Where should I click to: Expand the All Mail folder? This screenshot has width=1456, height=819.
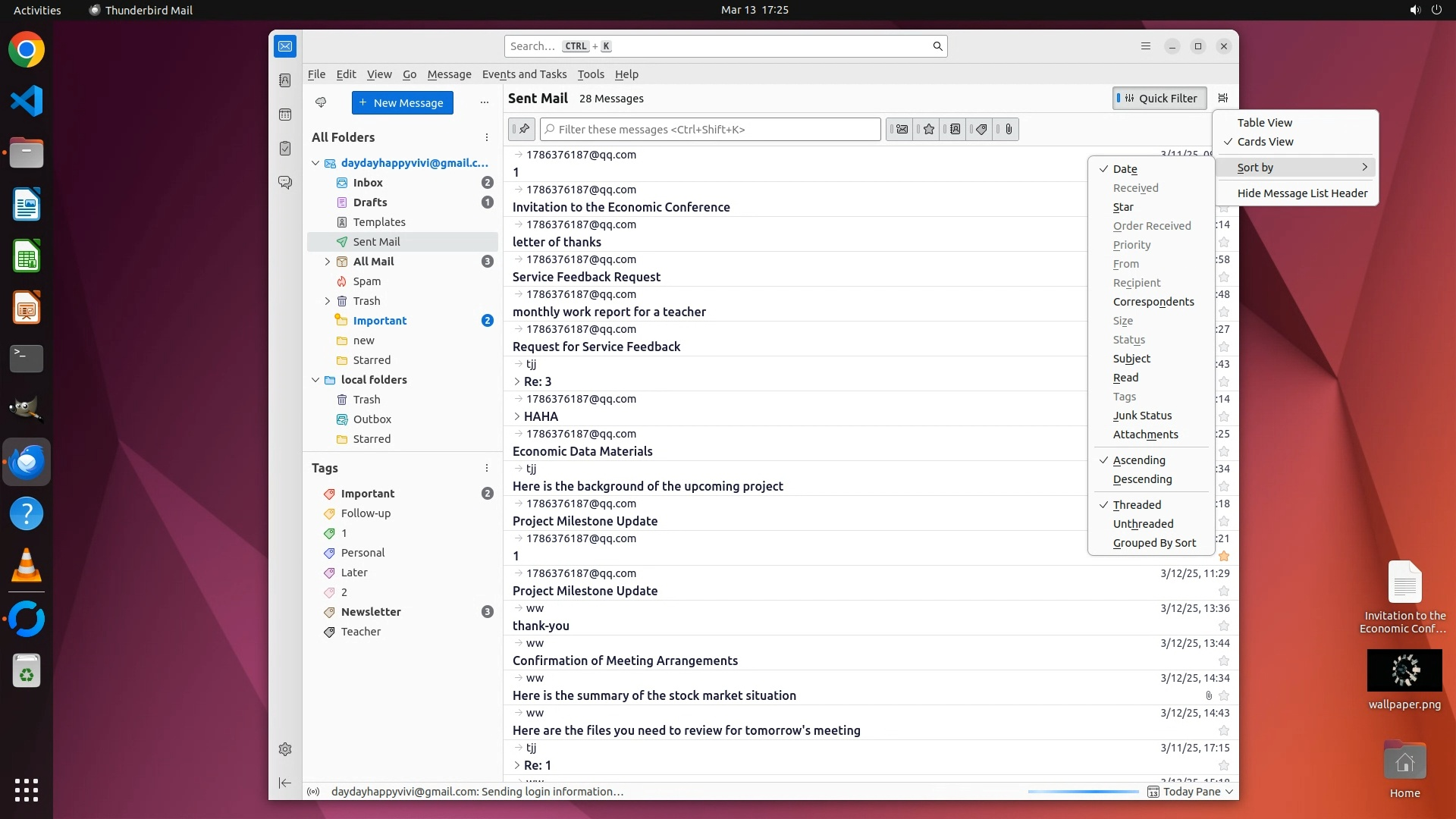click(328, 262)
